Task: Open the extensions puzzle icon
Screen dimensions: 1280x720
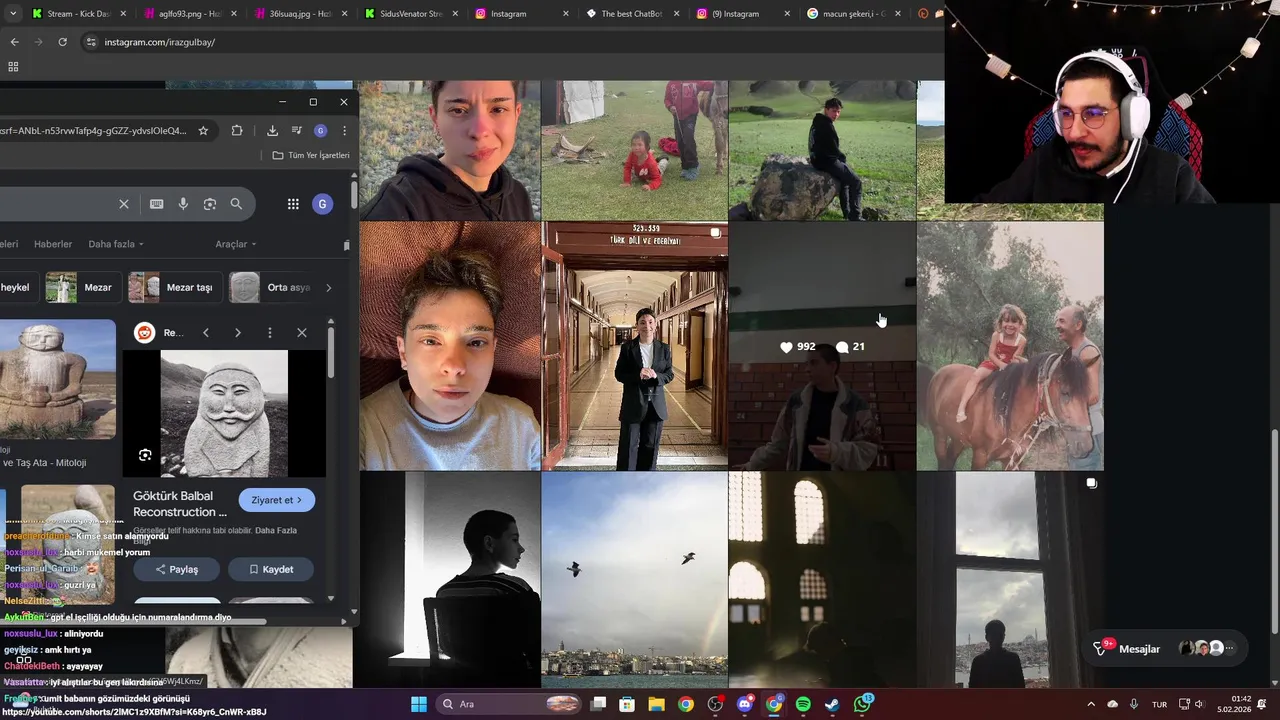Action: tap(237, 130)
